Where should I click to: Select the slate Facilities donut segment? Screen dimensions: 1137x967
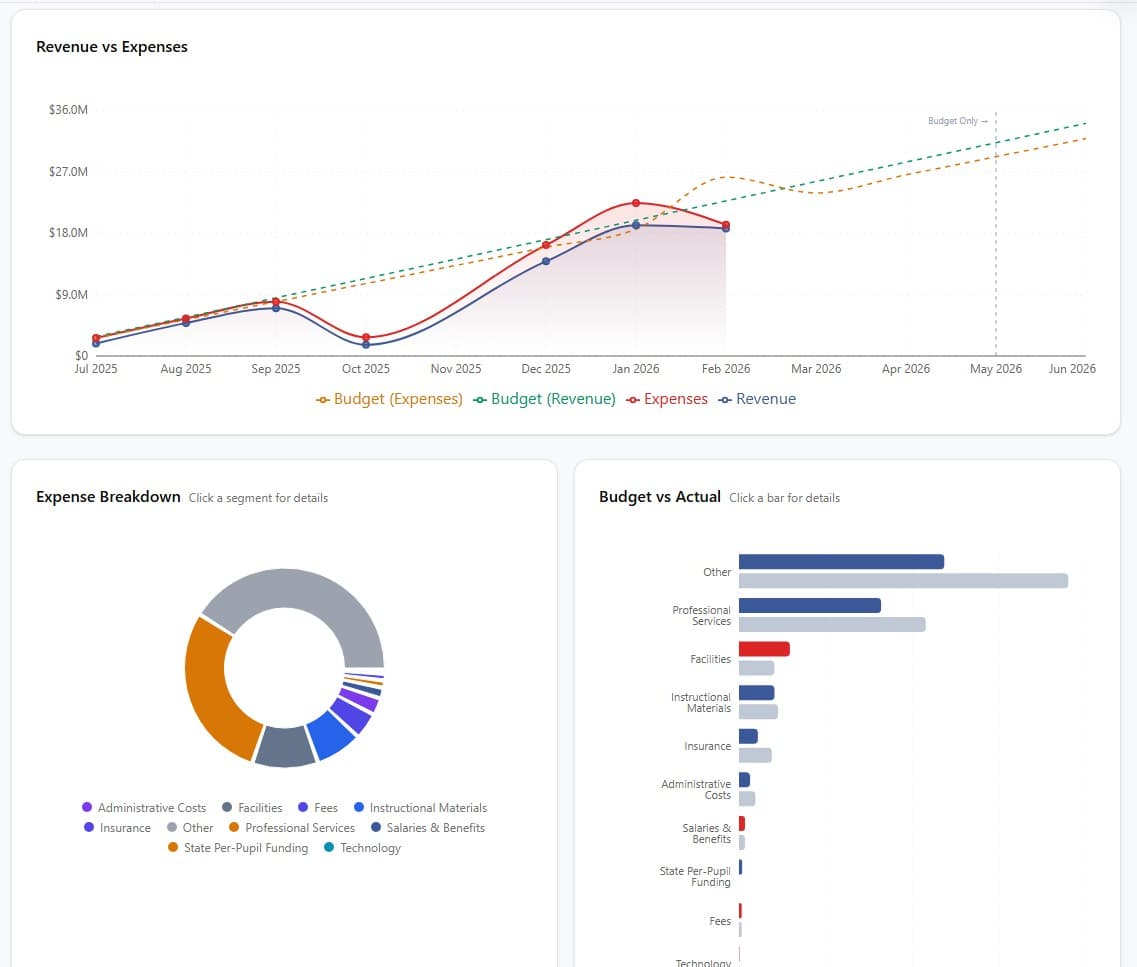(285, 747)
